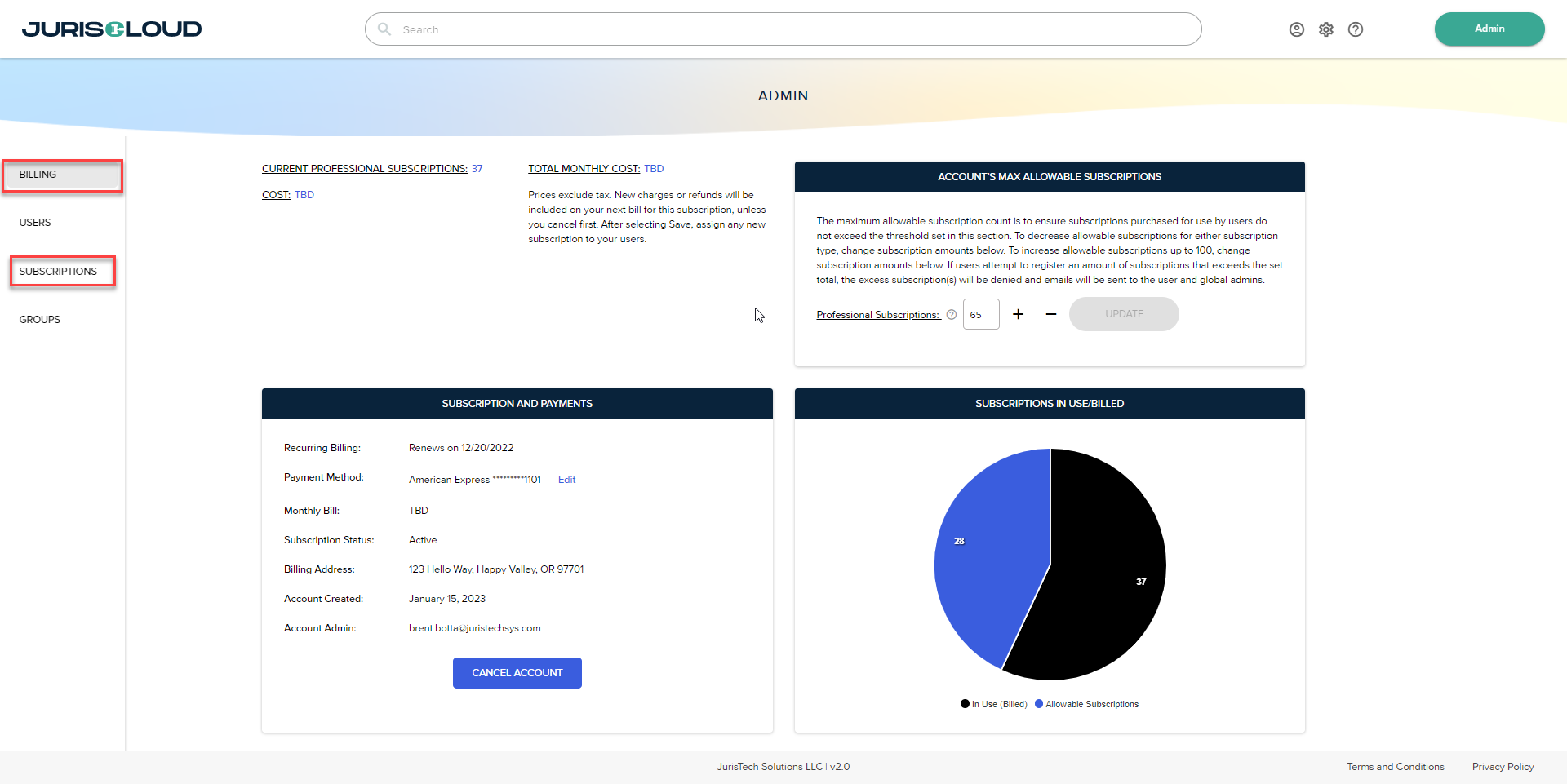The width and height of the screenshot is (1567, 784).
Task: Increase professional subscriptions with plus
Action: coord(1018,314)
